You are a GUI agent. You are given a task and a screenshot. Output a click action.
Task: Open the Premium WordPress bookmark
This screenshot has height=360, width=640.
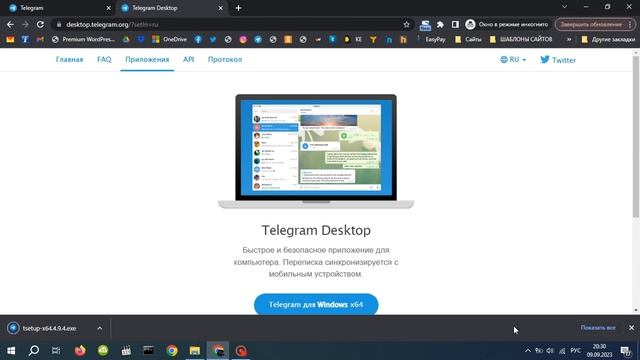tap(83, 40)
